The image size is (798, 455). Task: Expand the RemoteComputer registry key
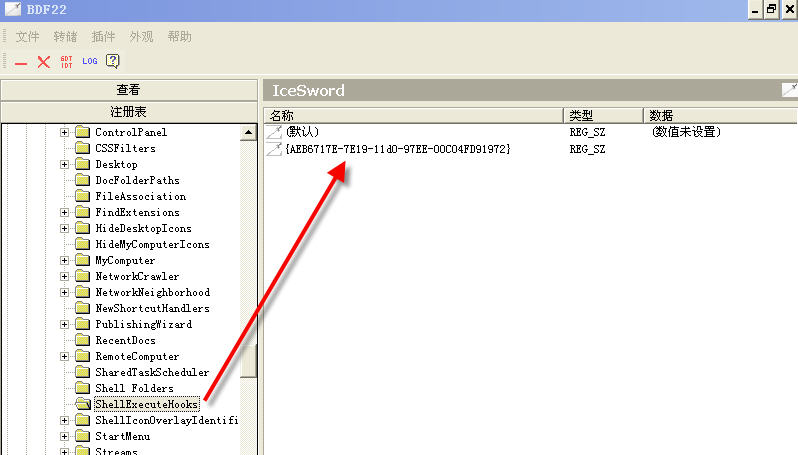point(64,356)
